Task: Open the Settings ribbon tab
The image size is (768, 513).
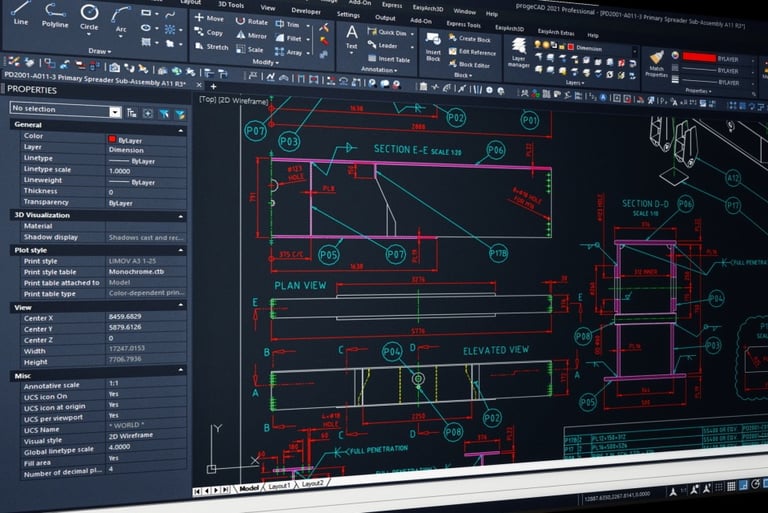Action: coord(348,14)
